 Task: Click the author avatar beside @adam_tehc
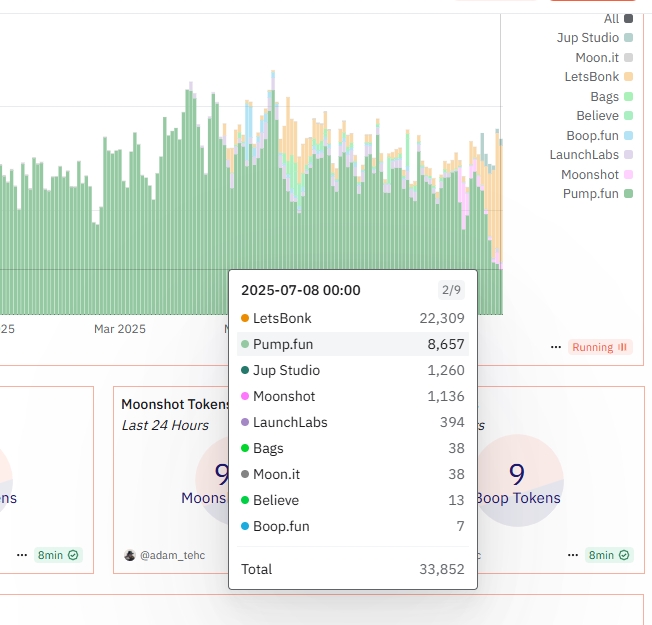click(x=130, y=555)
